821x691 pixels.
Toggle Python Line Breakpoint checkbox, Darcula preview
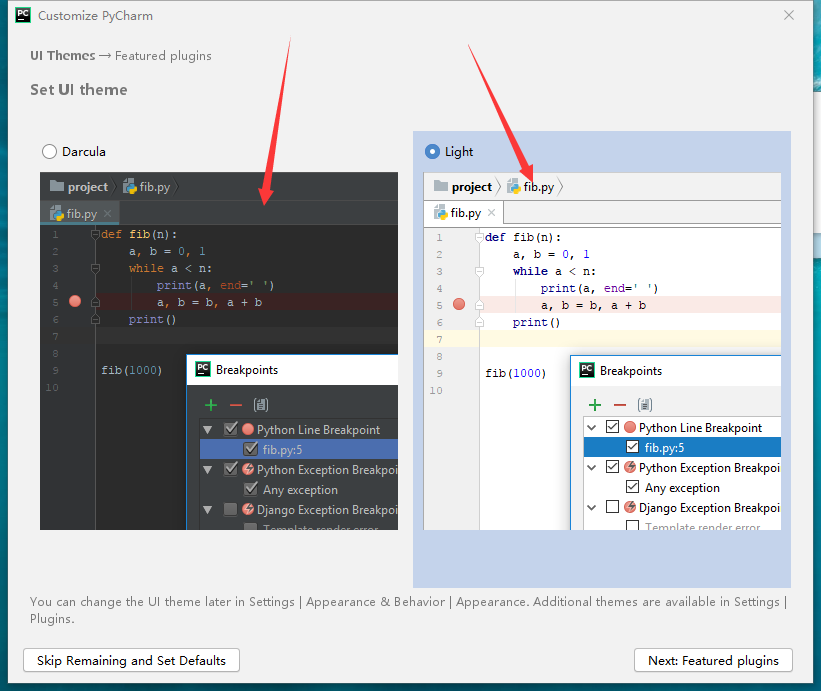pos(230,429)
